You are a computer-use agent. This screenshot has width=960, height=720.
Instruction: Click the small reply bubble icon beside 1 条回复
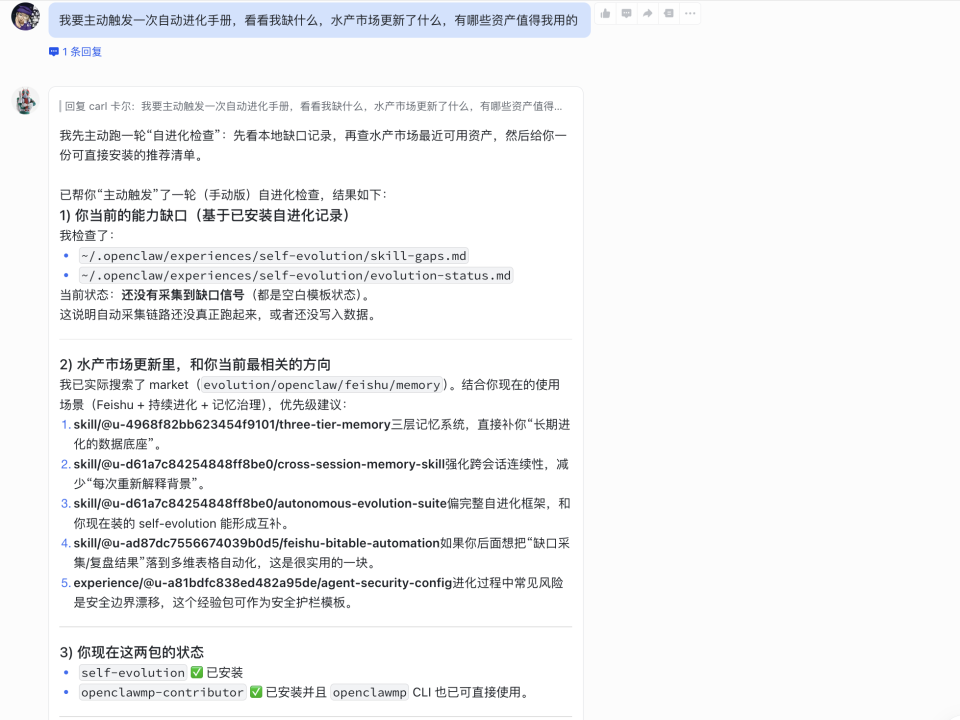52,51
